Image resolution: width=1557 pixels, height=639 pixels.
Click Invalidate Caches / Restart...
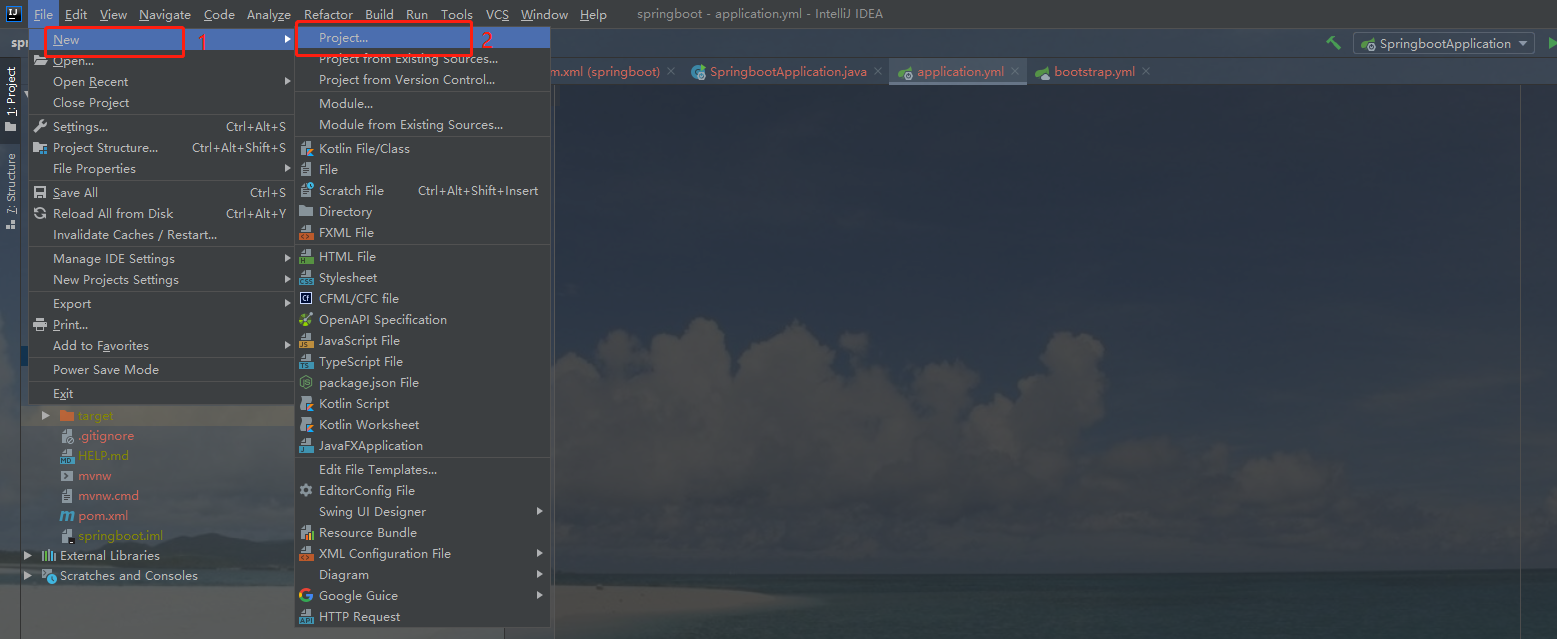tap(160, 235)
